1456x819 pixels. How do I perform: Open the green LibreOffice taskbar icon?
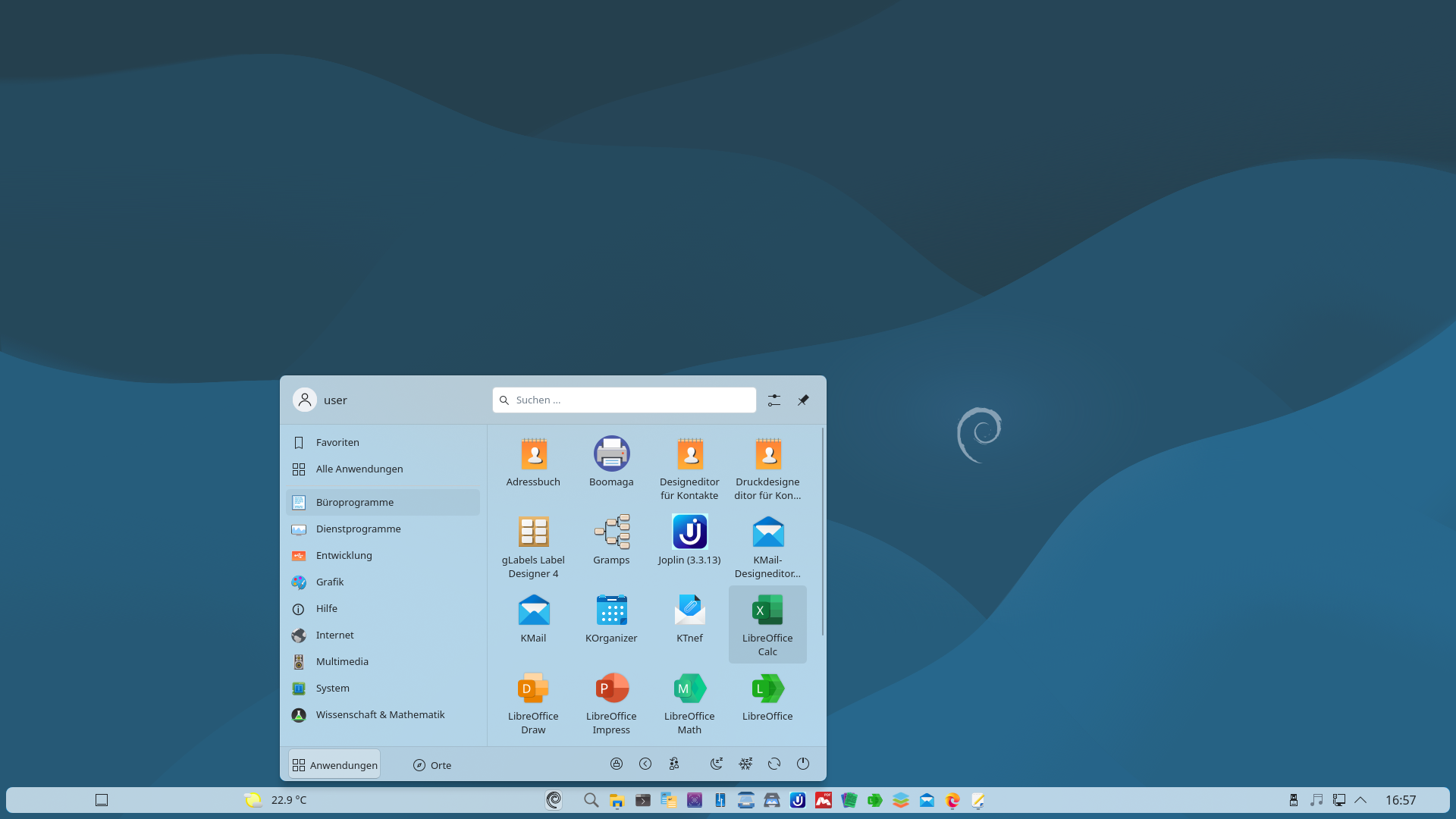point(874,799)
